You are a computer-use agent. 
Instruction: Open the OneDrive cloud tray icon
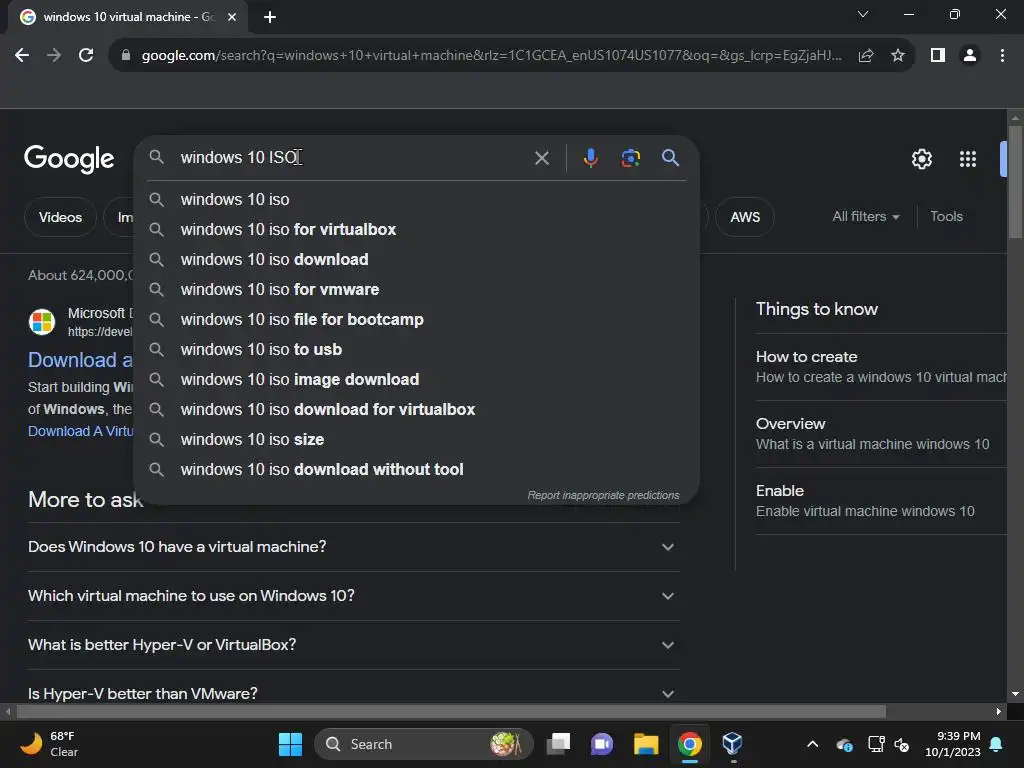tap(844, 744)
